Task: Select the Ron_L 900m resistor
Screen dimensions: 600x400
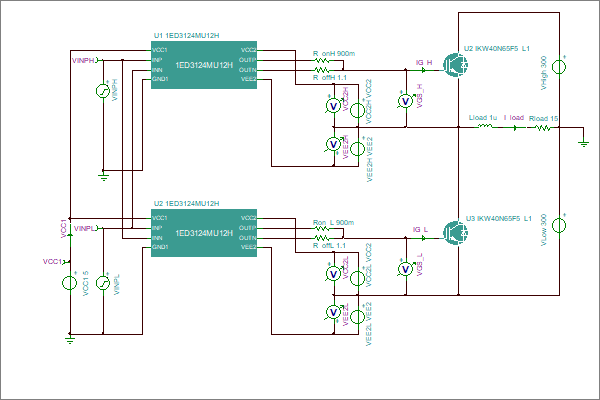Action: tap(322, 229)
